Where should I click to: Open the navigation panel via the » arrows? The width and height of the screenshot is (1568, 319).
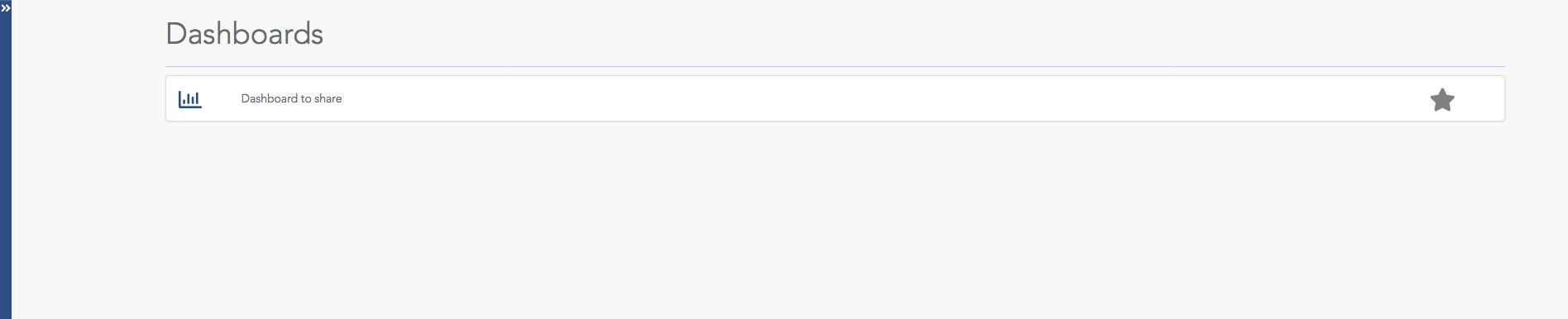pos(6,8)
